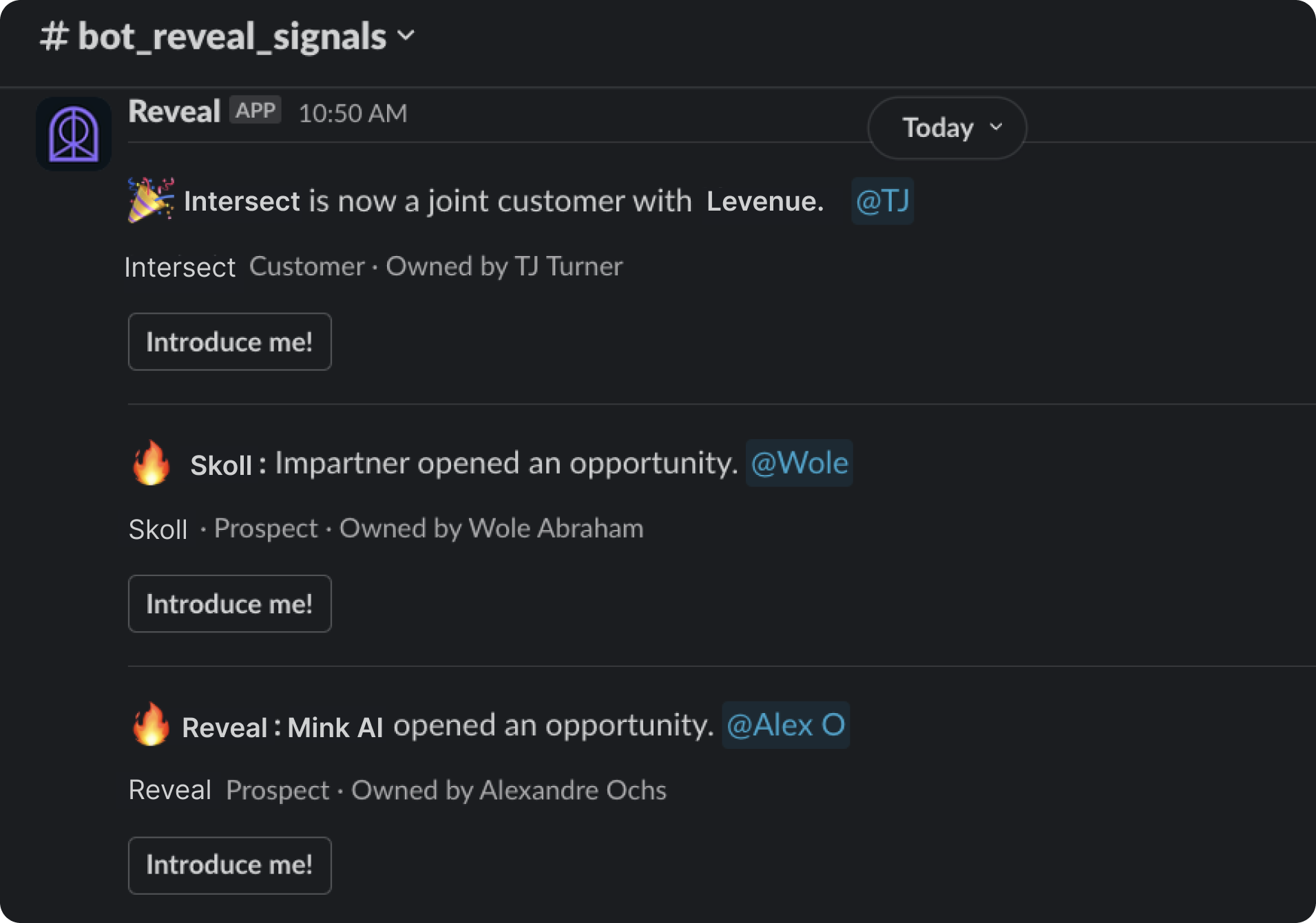Click the Reveal app avatar icon

(x=74, y=134)
